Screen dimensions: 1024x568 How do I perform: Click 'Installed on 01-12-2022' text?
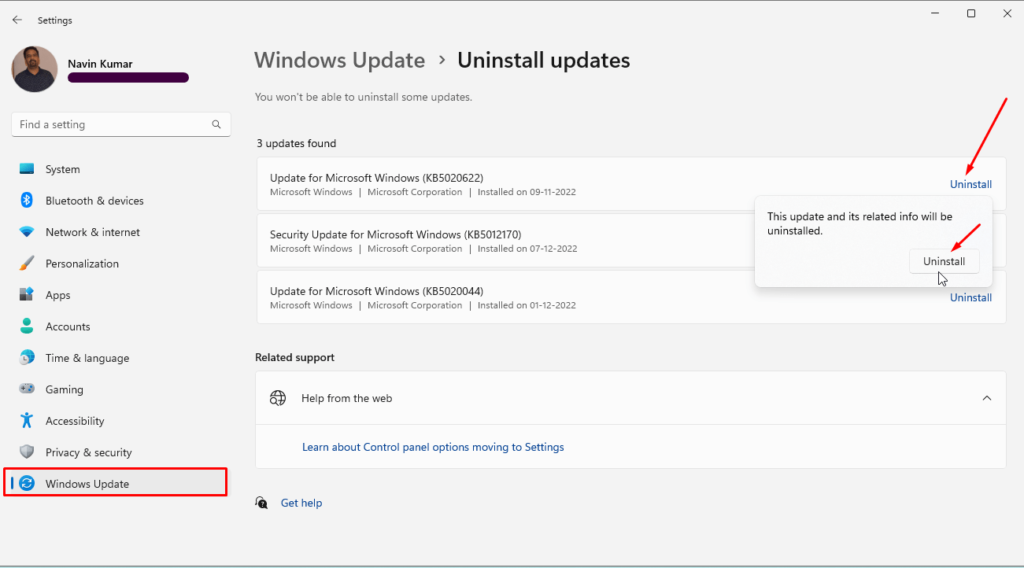pos(526,306)
